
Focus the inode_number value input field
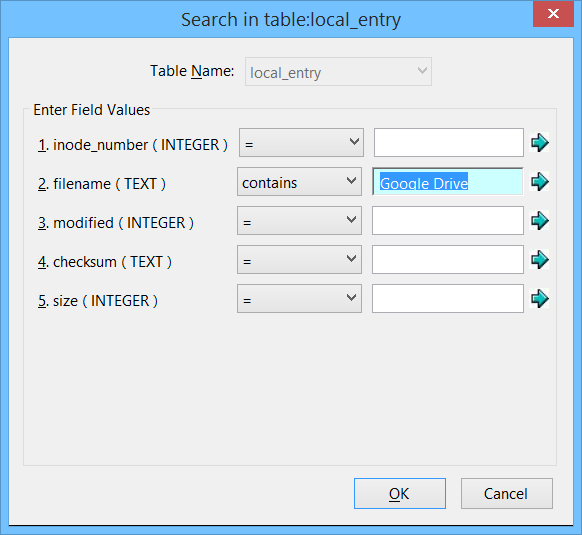coord(449,143)
